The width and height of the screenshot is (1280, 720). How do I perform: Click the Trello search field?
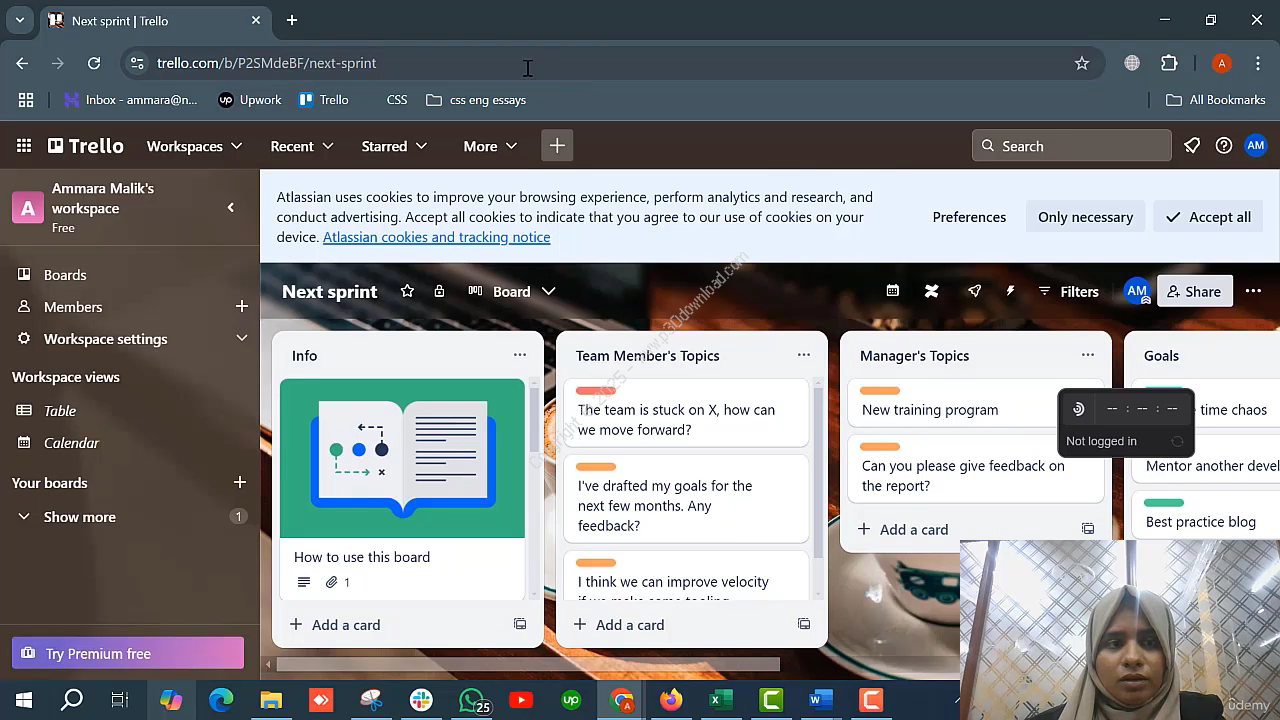click(x=1071, y=146)
